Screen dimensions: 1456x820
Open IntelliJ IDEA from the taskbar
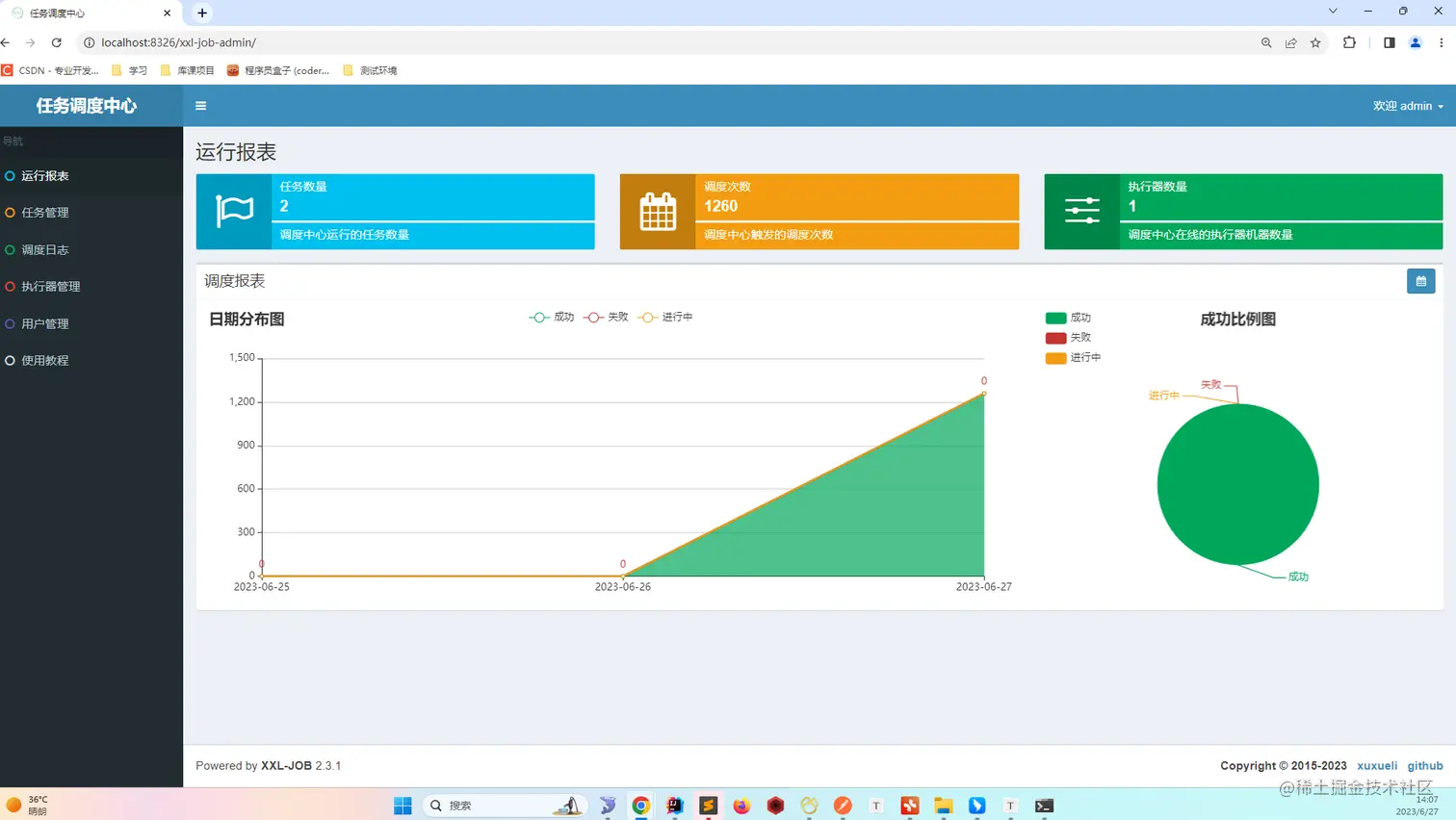click(674, 806)
